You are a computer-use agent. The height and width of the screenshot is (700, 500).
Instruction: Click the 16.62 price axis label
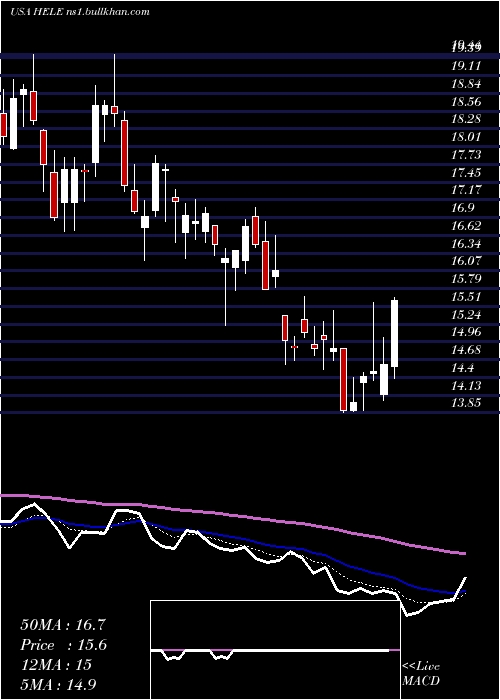[x=466, y=225]
